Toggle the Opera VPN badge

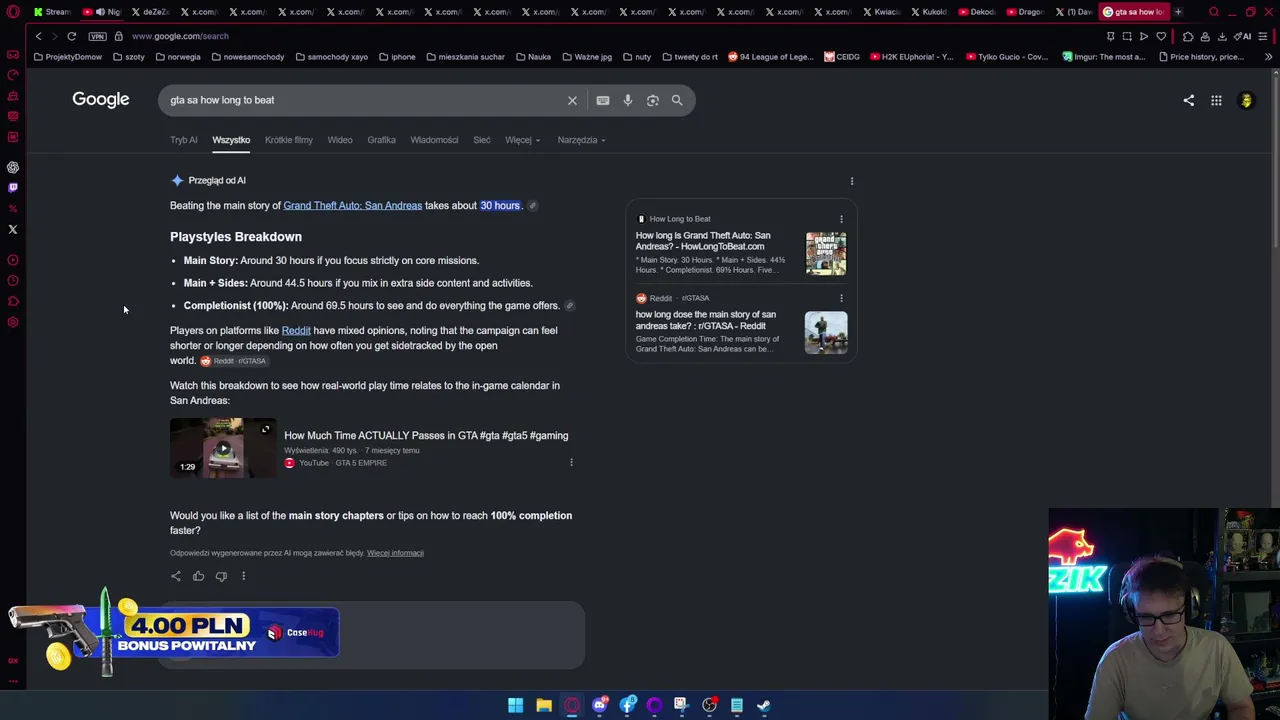point(97,36)
